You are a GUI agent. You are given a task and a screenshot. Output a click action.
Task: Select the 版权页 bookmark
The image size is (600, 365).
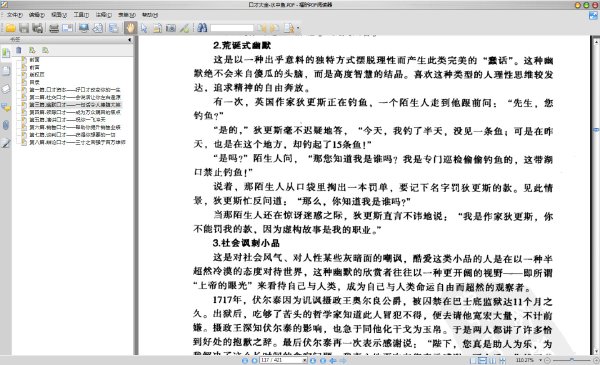click(37, 75)
